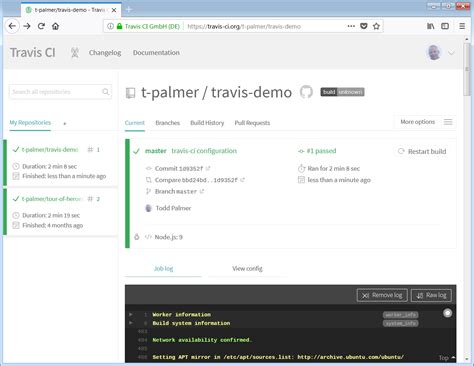Image resolution: width=474 pixels, height=366 pixels.
Task: Click the Travis CI logo
Action: click(33, 53)
